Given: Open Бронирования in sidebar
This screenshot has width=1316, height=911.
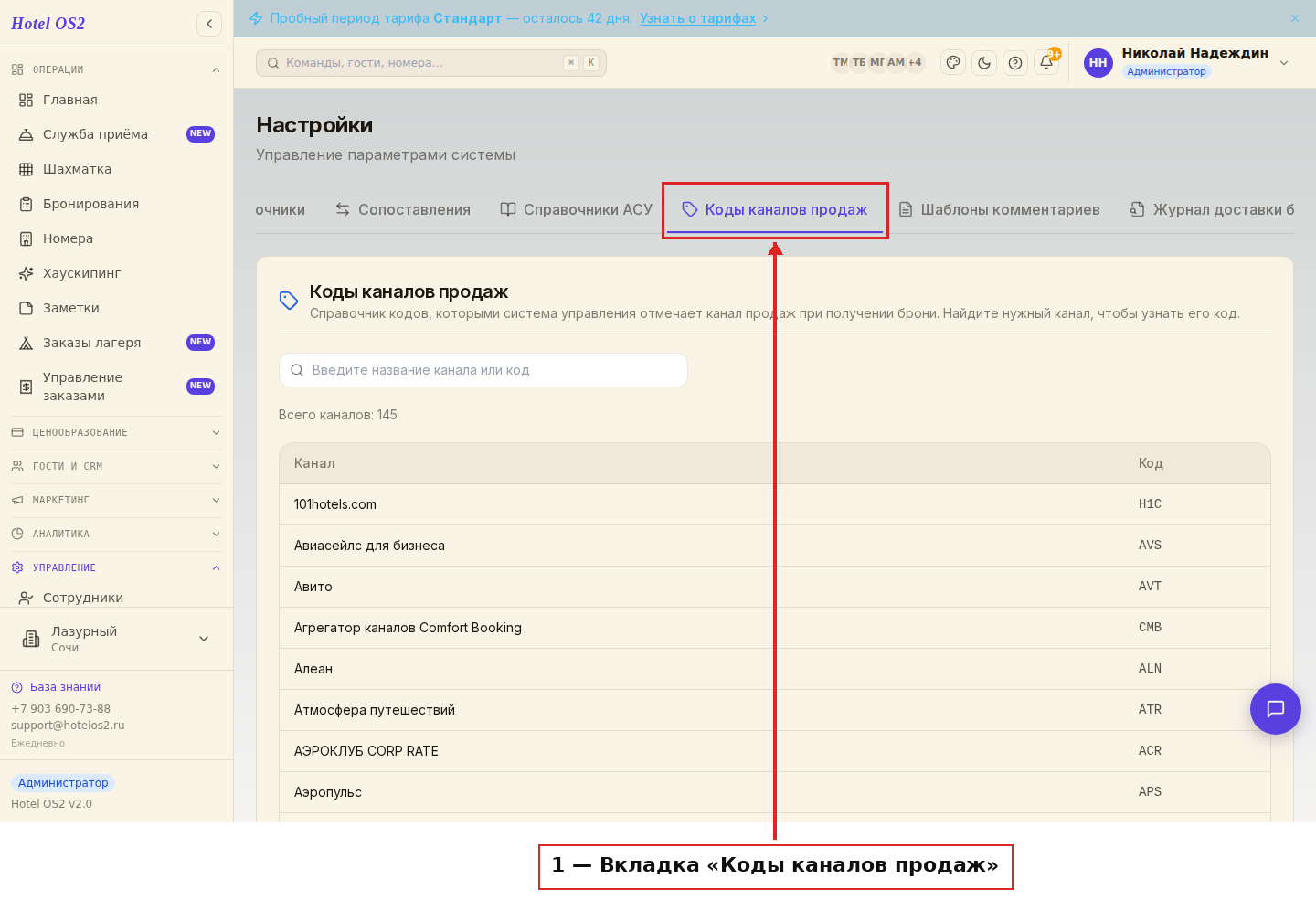Looking at the screenshot, I should coord(116,204).
